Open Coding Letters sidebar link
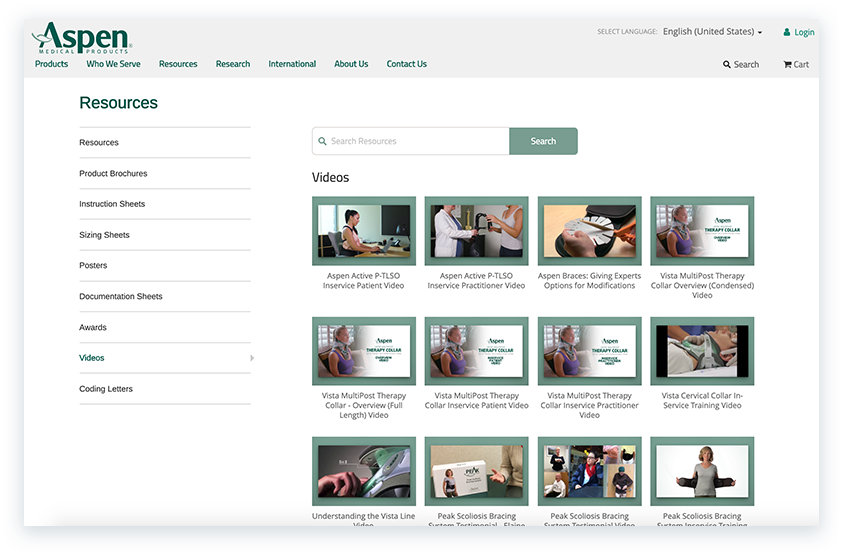Viewport: 844px width, 556px height. (x=106, y=389)
